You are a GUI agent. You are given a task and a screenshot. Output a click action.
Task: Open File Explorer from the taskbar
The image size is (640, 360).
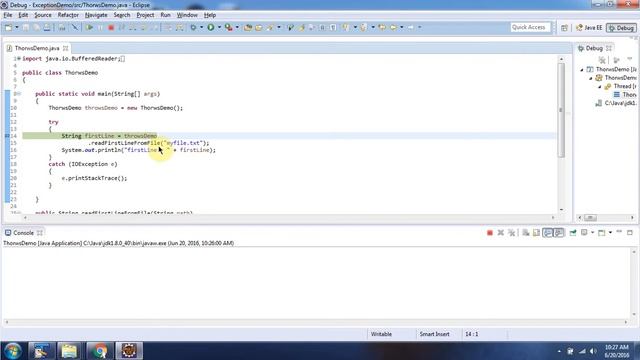pos(69,351)
